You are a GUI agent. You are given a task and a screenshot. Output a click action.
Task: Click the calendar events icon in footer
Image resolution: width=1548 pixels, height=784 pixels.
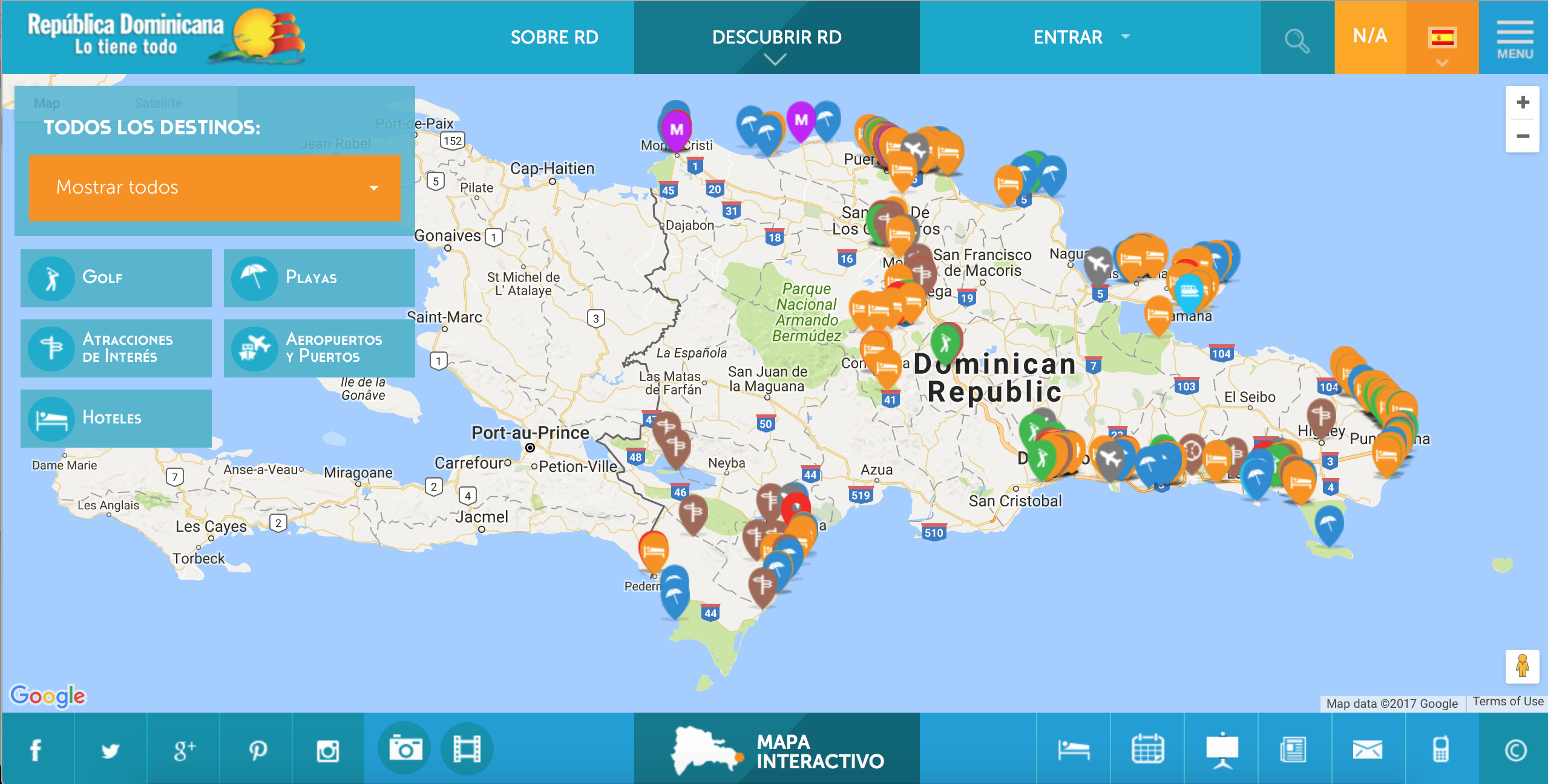click(x=1147, y=750)
